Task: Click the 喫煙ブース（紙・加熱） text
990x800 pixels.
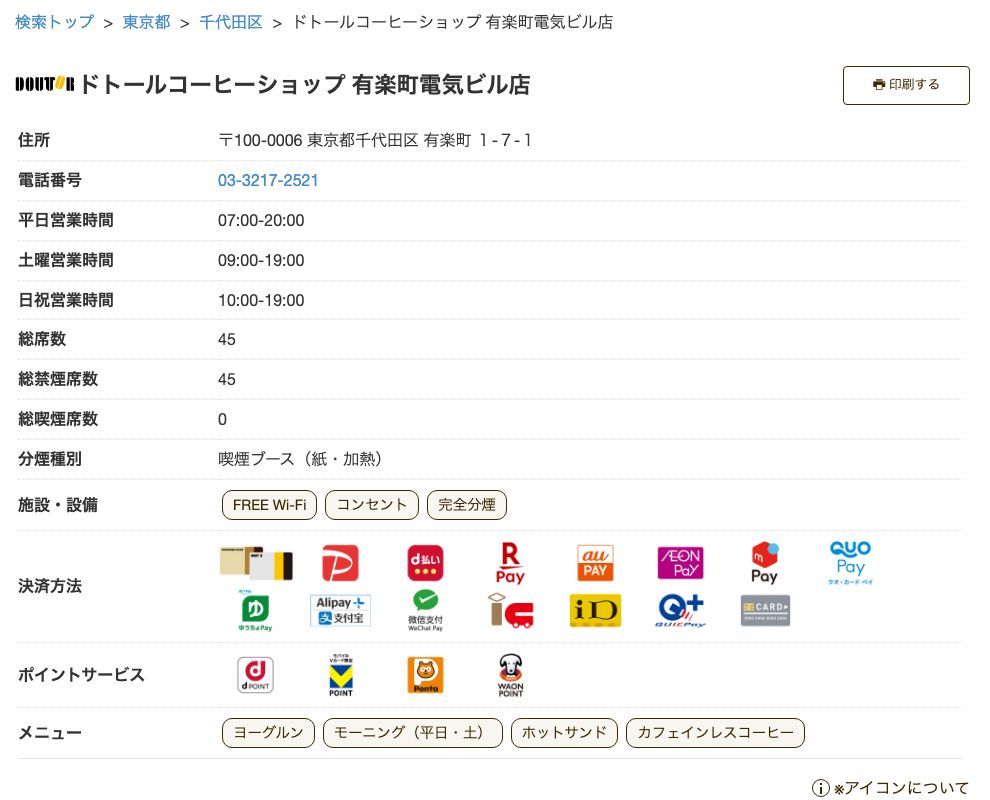Action: click(300, 459)
